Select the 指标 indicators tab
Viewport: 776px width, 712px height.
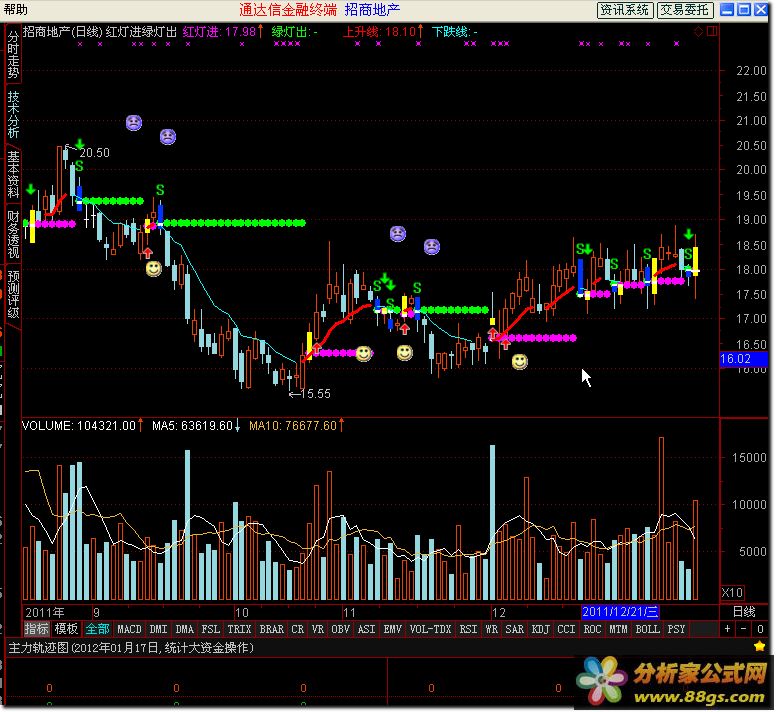point(36,628)
